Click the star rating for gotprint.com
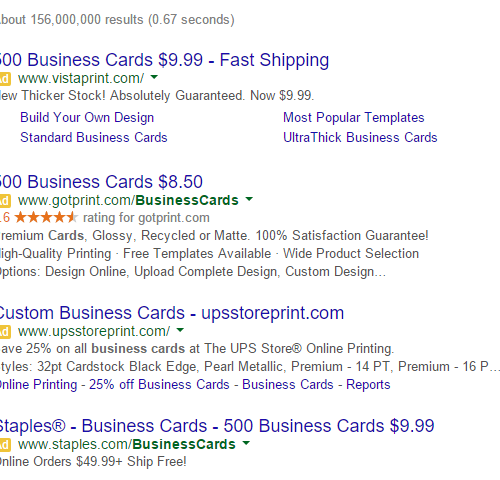Screen dimensions: 500x480 [x=46, y=218]
